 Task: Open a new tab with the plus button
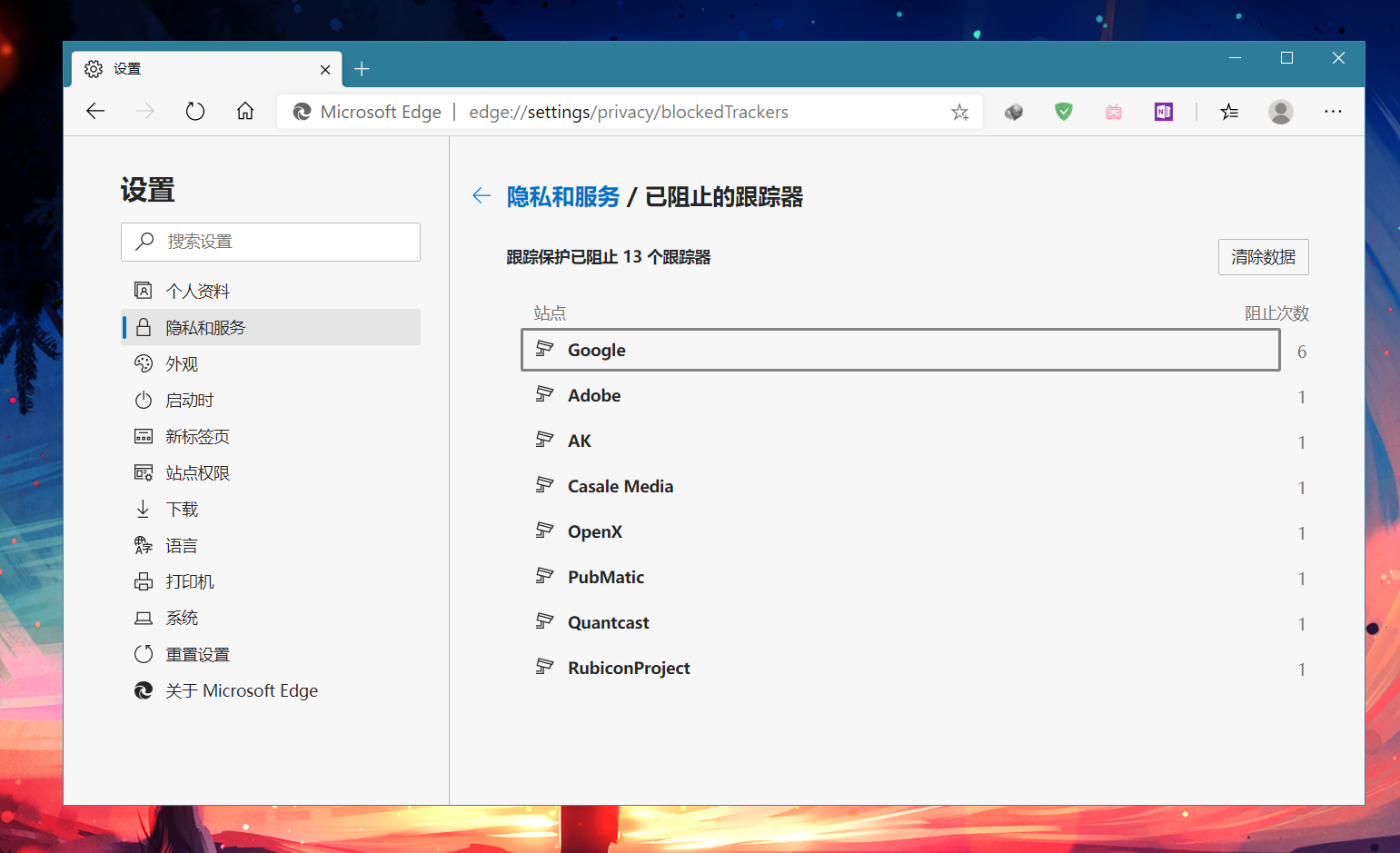362,69
